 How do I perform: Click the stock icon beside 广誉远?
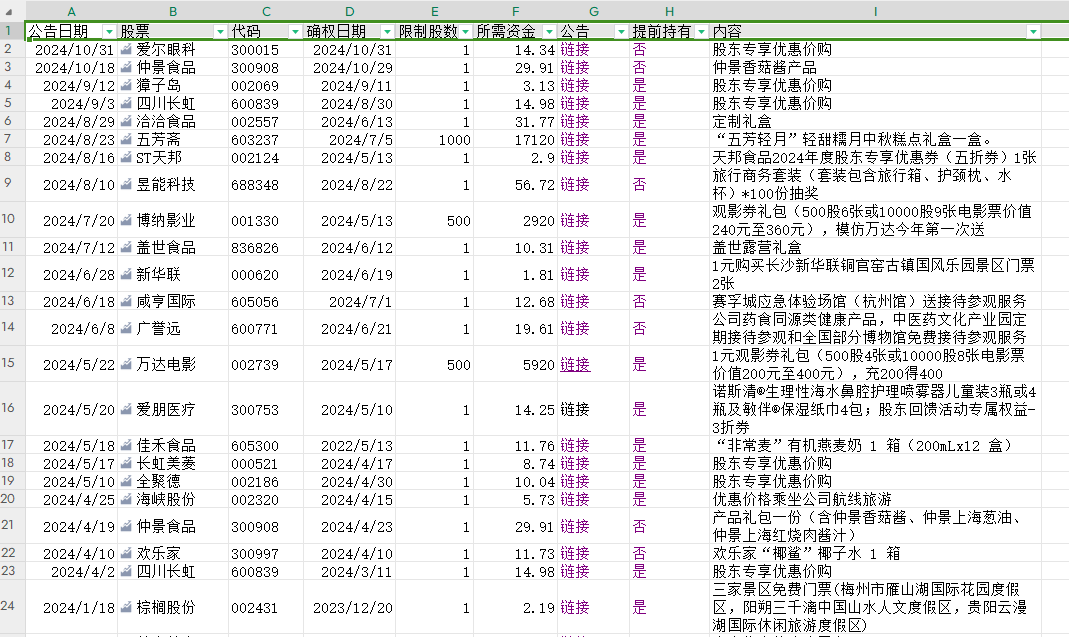(x=126, y=329)
